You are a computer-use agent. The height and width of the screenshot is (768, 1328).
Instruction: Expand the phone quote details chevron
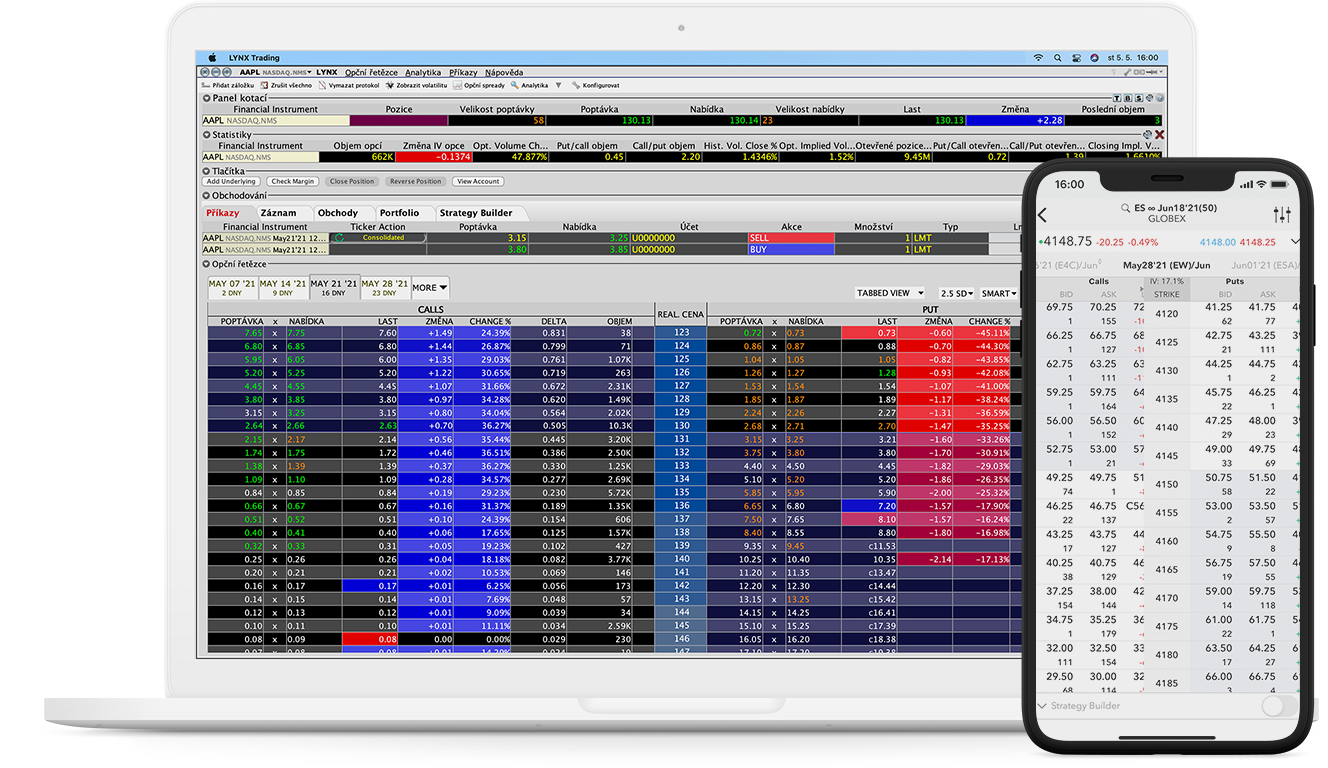pyautogui.click(x=1295, y=242)
